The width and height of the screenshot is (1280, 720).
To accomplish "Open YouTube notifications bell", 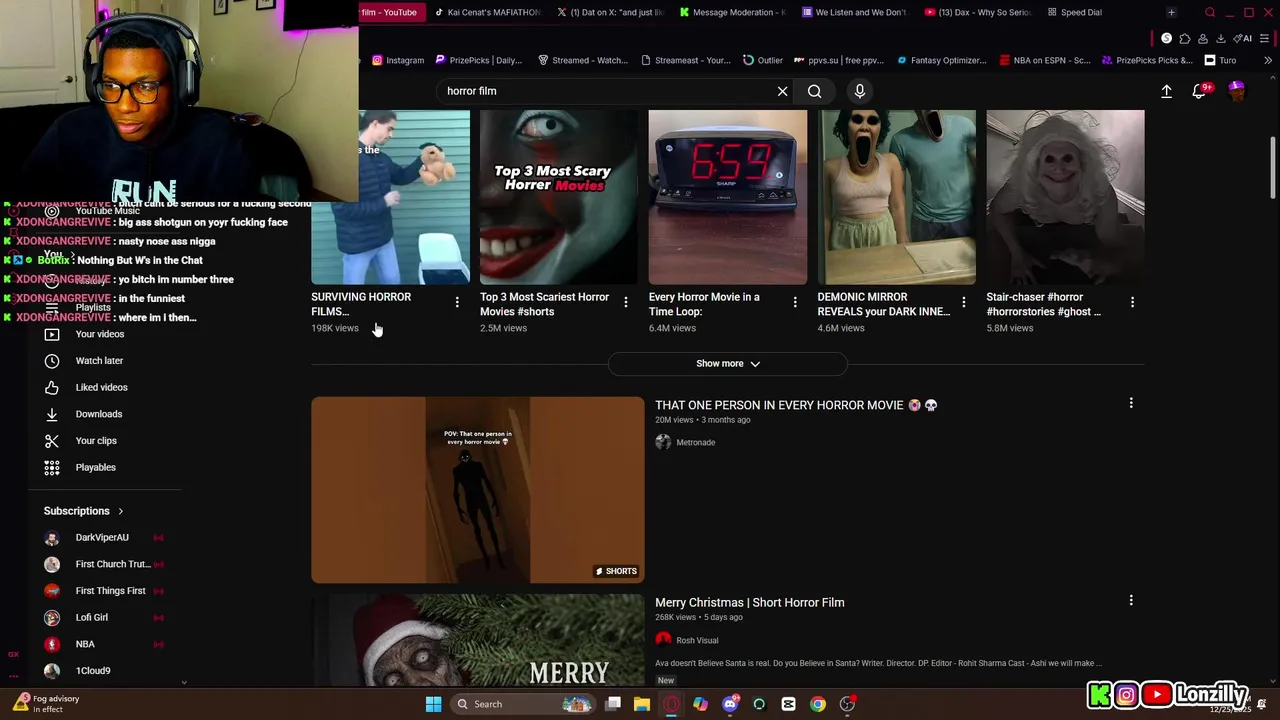I will pos(1199,91).
